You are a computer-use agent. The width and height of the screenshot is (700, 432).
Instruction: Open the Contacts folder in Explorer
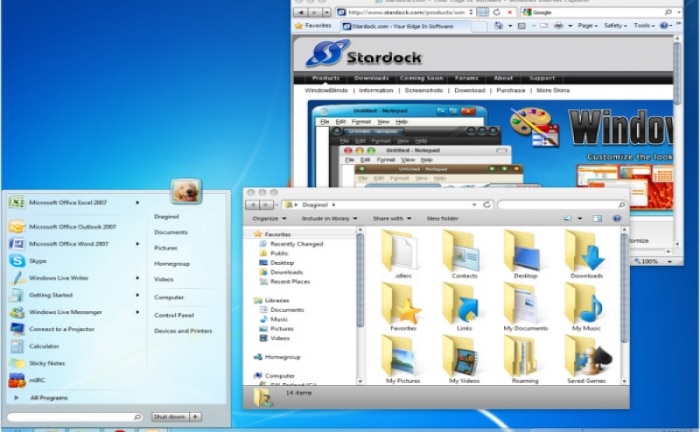point(463,255)
